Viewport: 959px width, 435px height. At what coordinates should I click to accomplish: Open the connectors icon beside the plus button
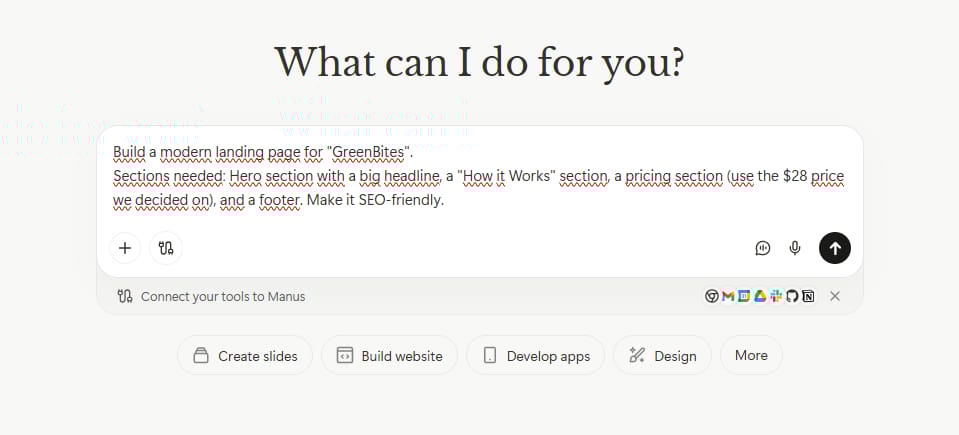[166, 248]
